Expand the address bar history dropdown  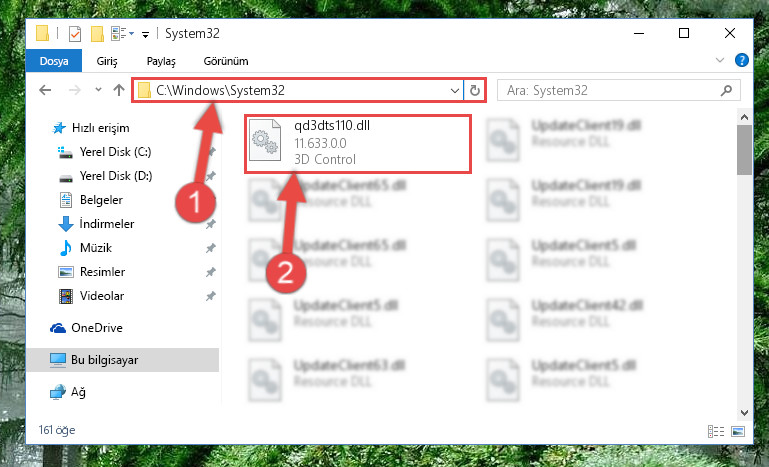point(455,90)
